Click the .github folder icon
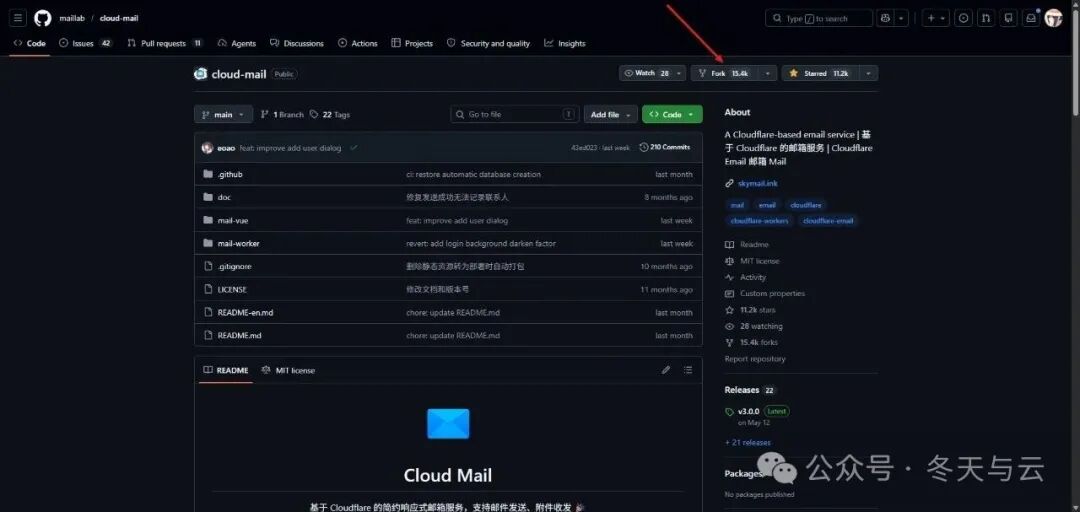1080x512 pixels. [x=208, y=174]
